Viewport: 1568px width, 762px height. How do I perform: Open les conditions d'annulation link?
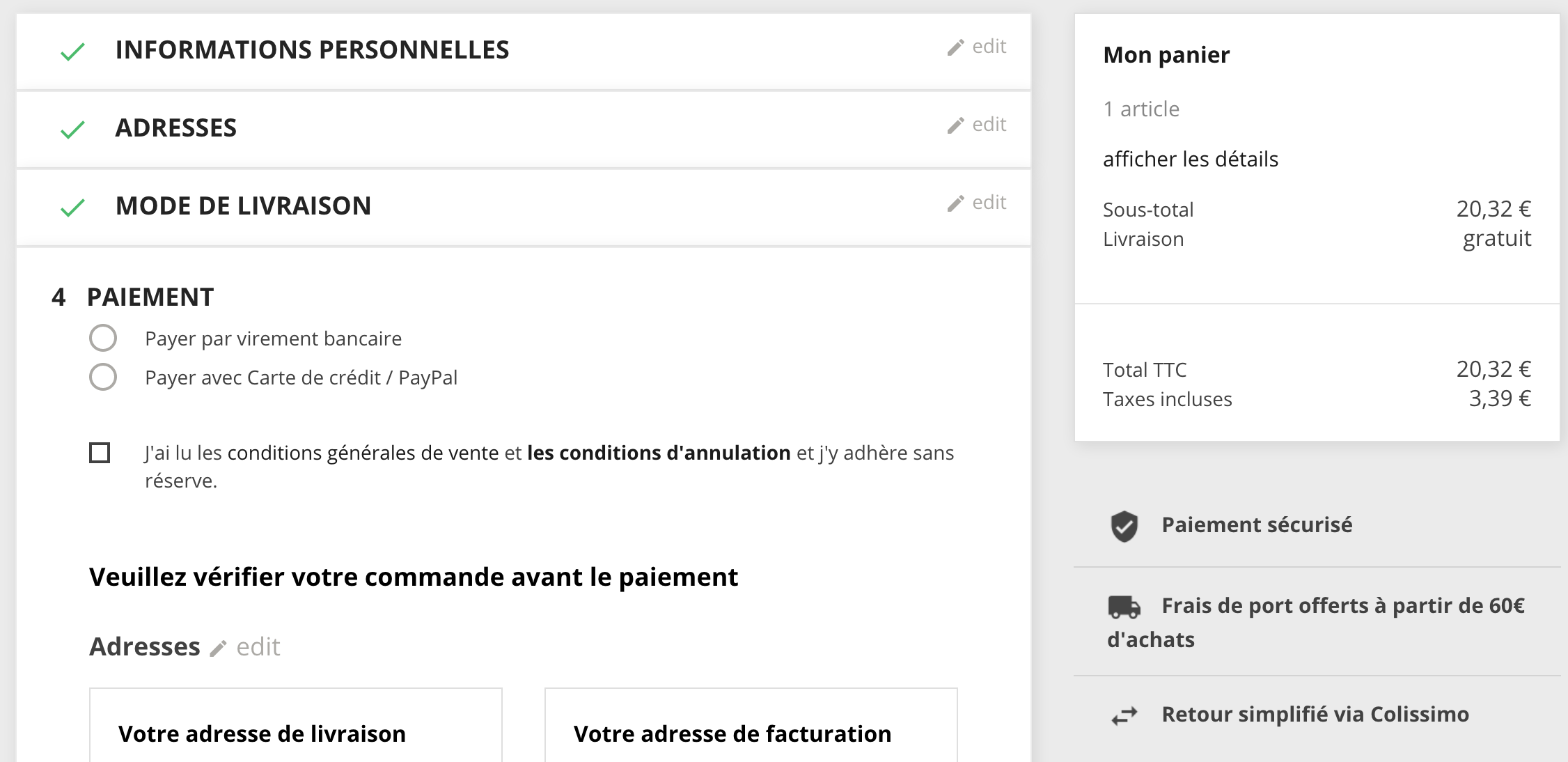[x=659, y=453]
